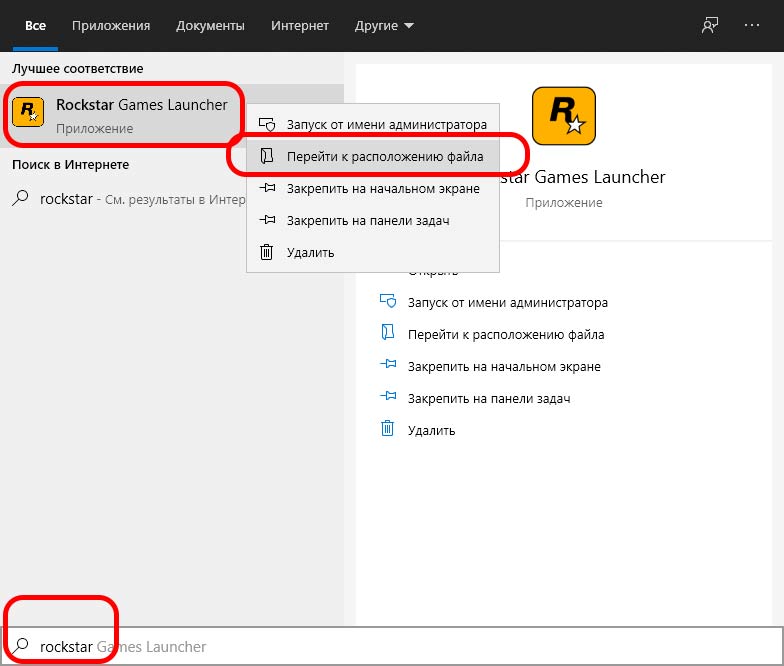Click the magnifier icon in the search box

[20, 646]
